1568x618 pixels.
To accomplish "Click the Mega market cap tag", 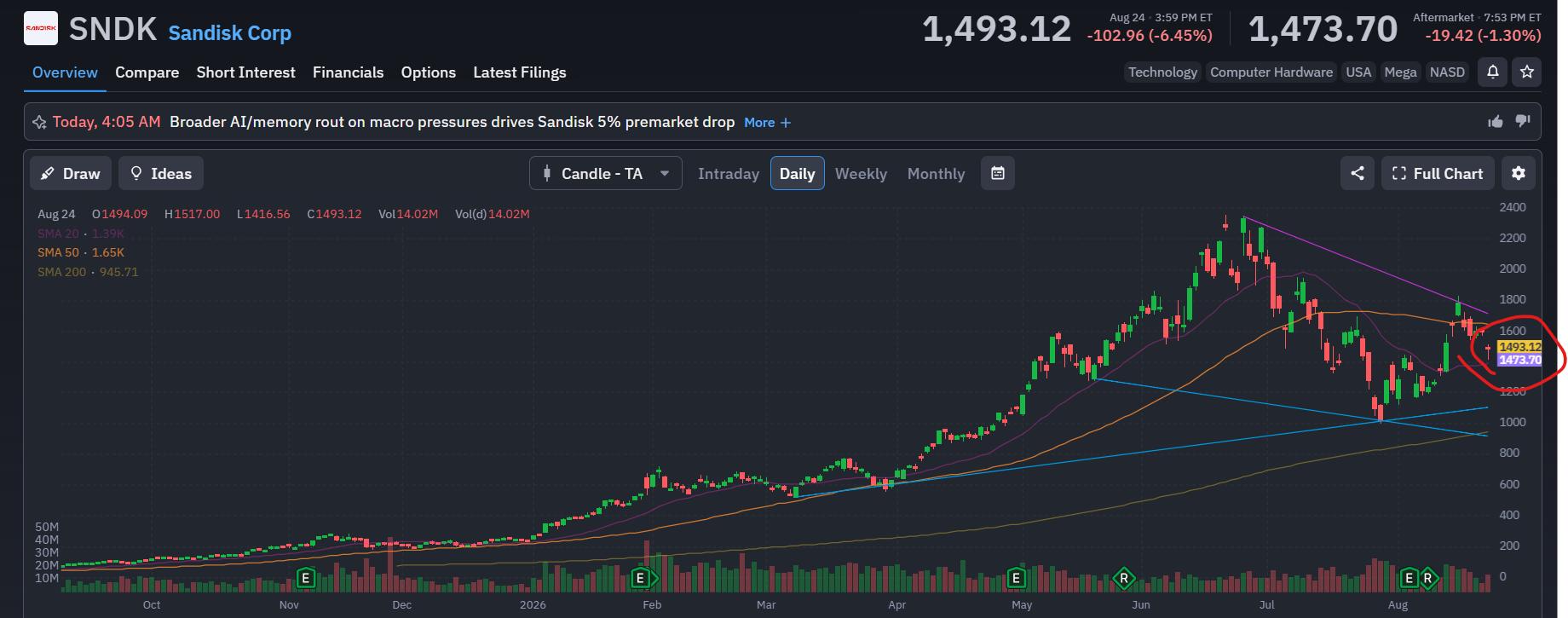I will 1400,72.
